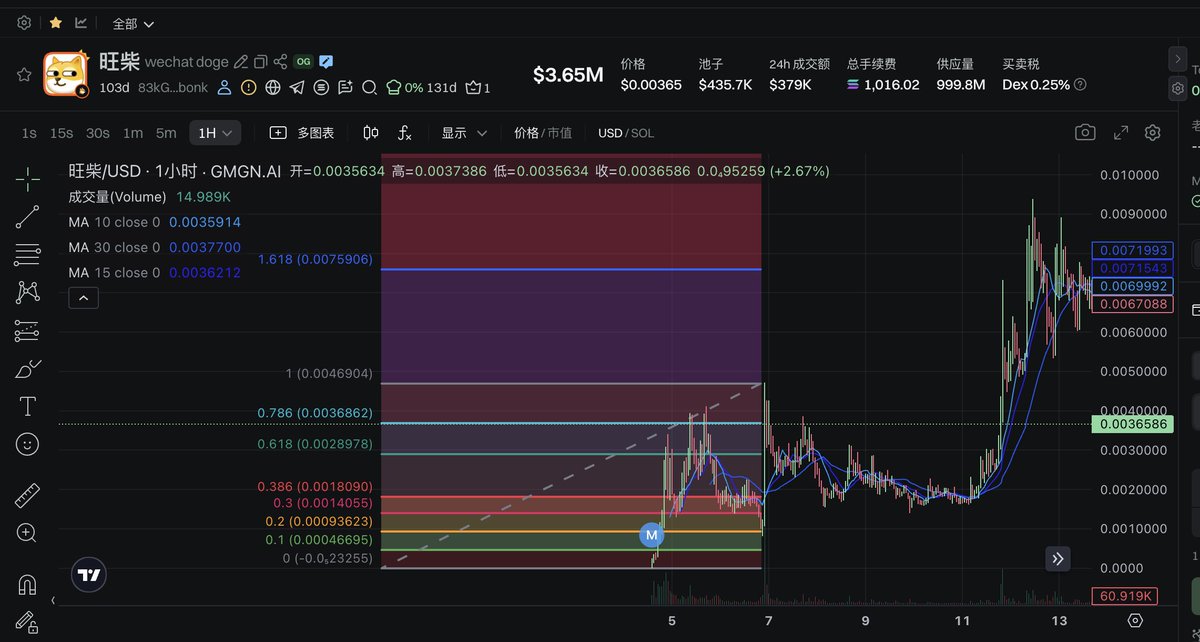Expand the 显示 display dropdown
The width and height of the screenshot is (1200, 642).
coord(464,133)
